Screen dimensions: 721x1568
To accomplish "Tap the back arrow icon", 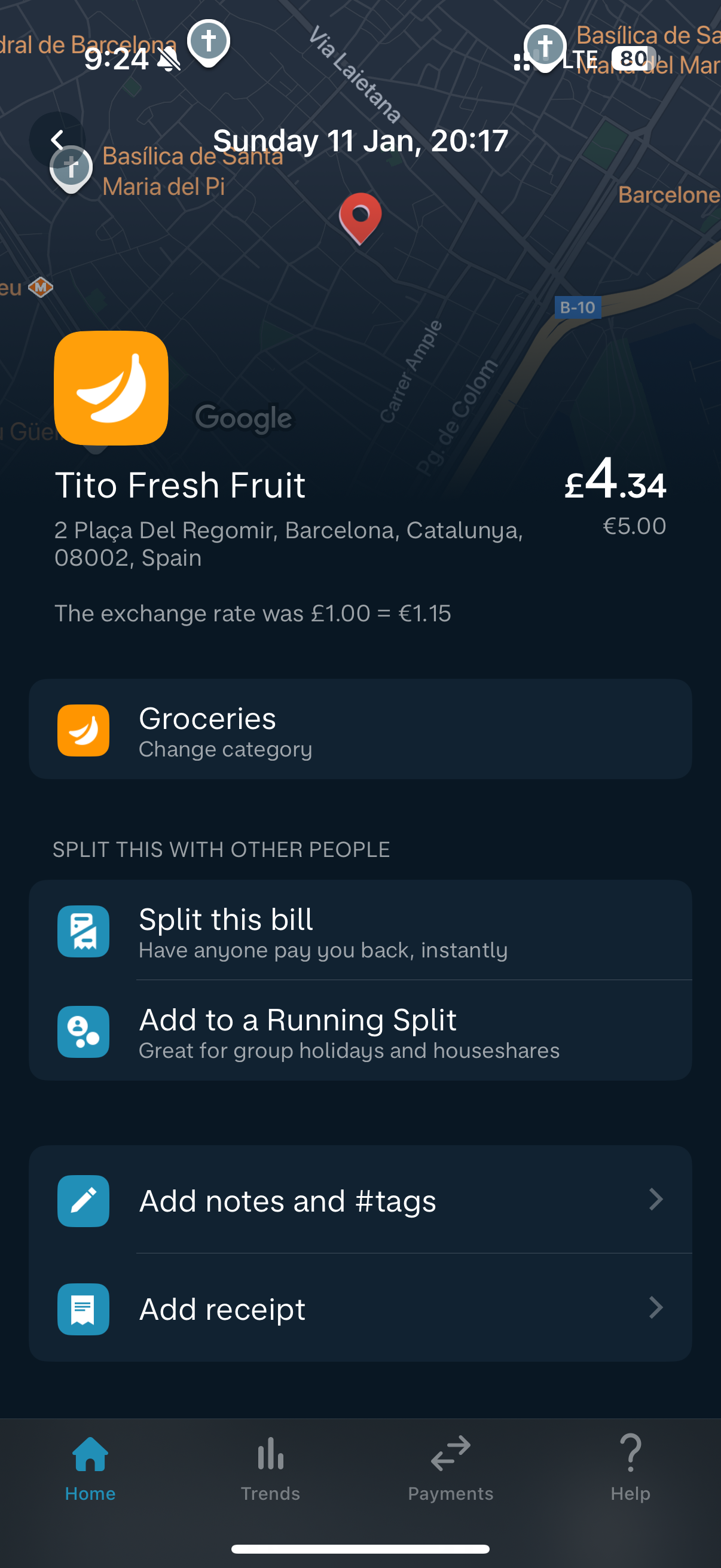I will pyautogui.click(x=57, y=140).
